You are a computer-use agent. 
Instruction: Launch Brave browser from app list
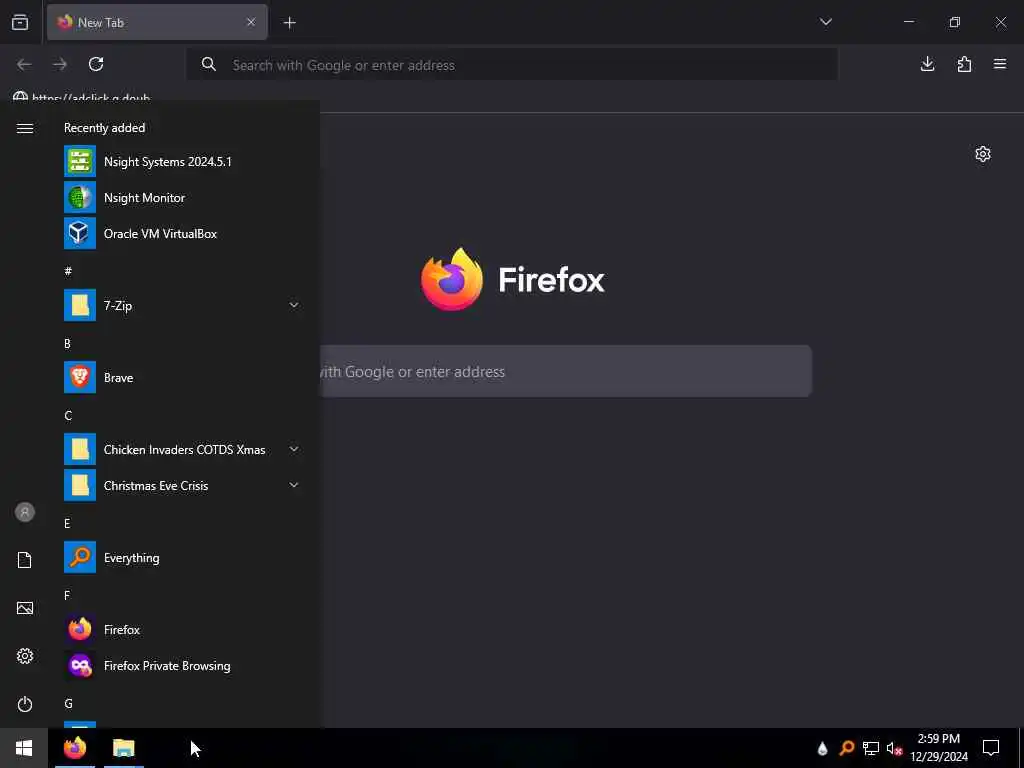[x=183, y=377]
